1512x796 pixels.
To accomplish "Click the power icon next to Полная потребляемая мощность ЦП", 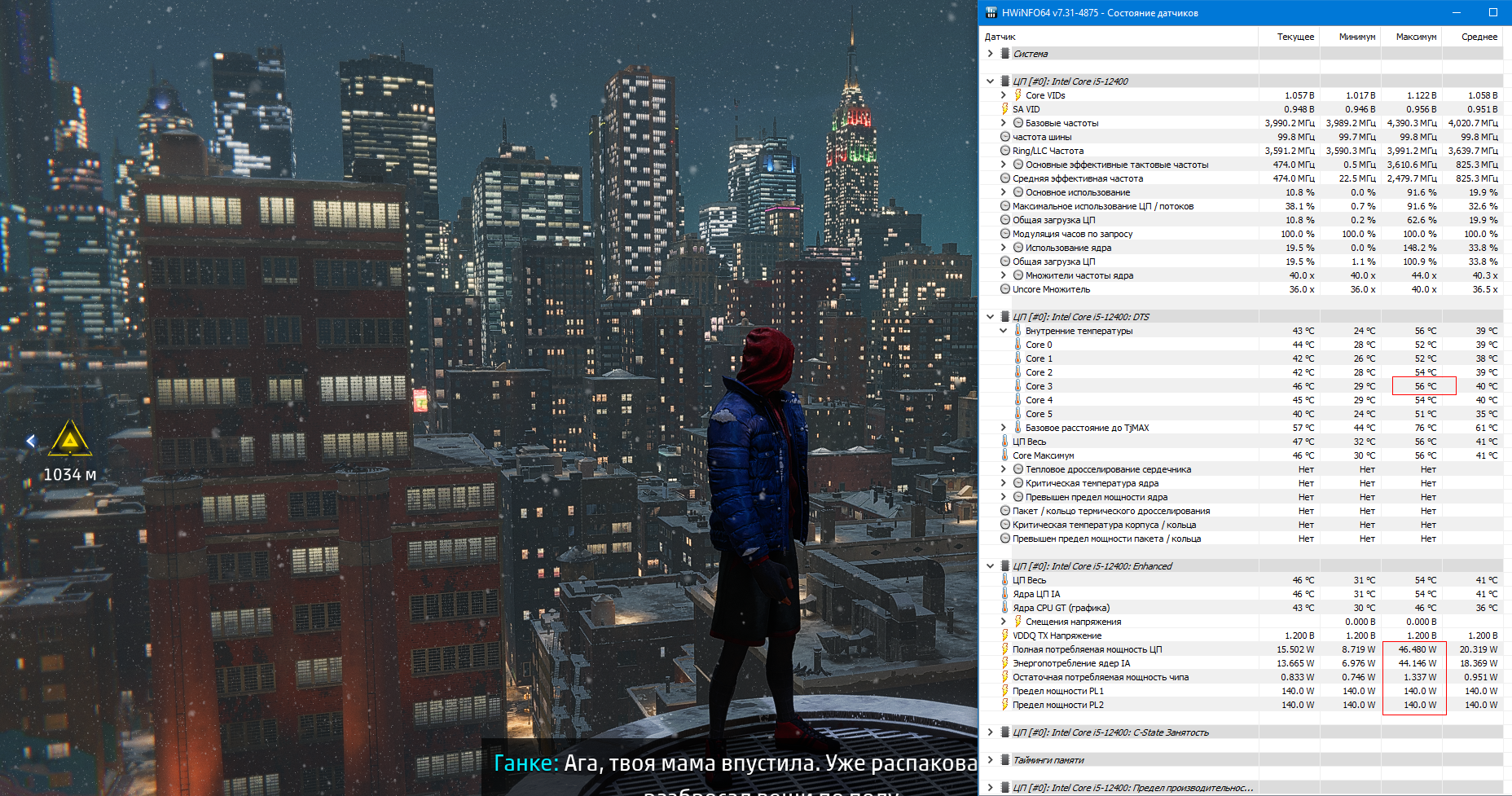I will [1004, 649].
